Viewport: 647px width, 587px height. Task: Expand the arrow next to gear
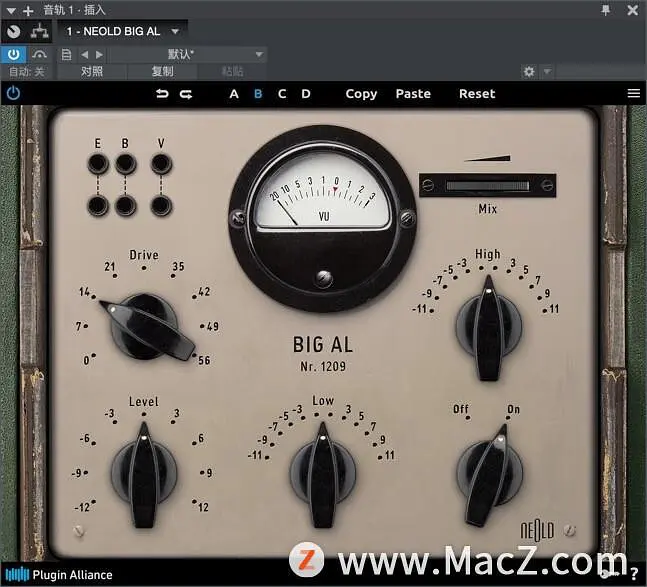coord(547,72)
